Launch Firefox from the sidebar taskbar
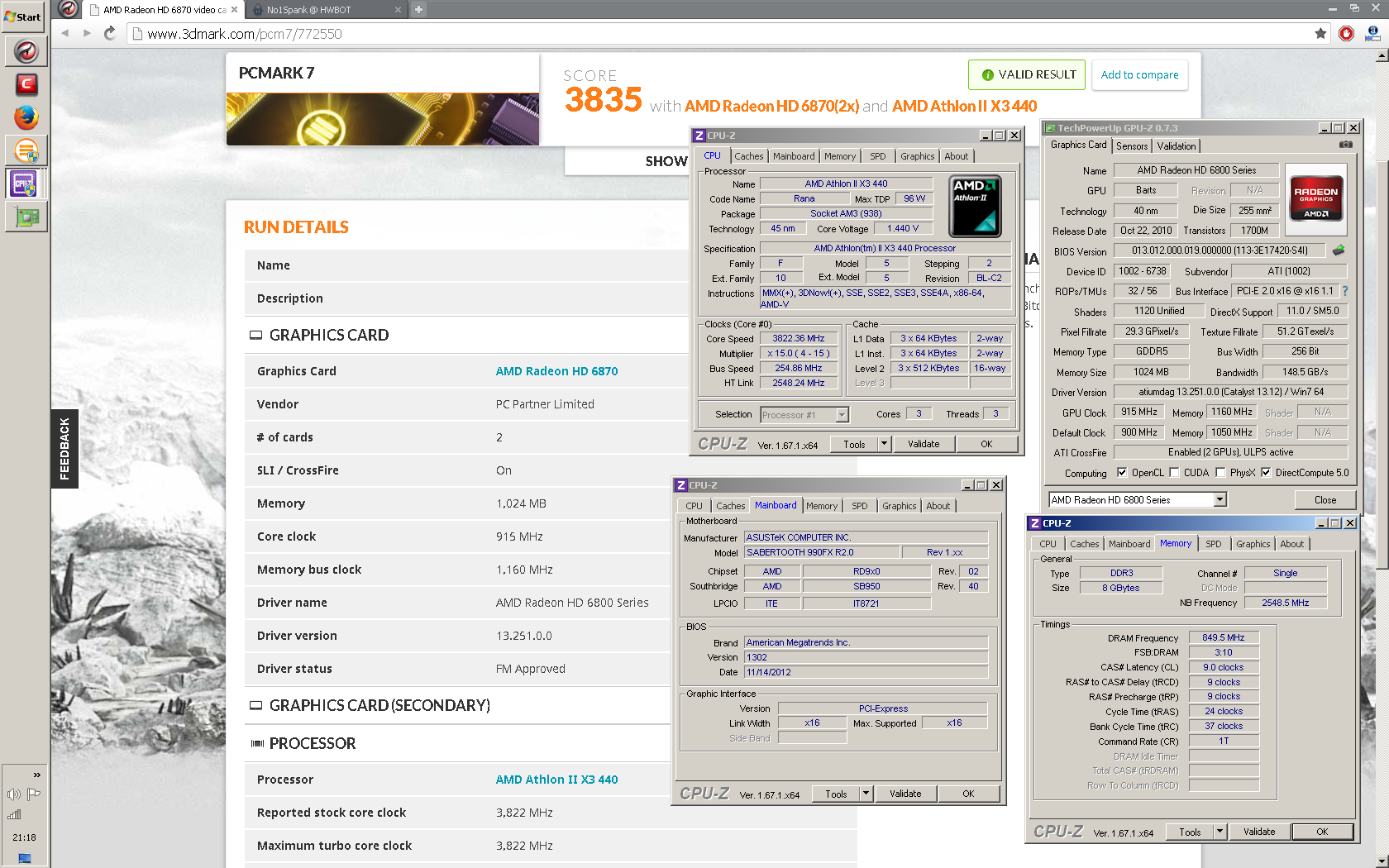Image resolution: width=1389 pixels, height=868 pixels. coord(26,117)
